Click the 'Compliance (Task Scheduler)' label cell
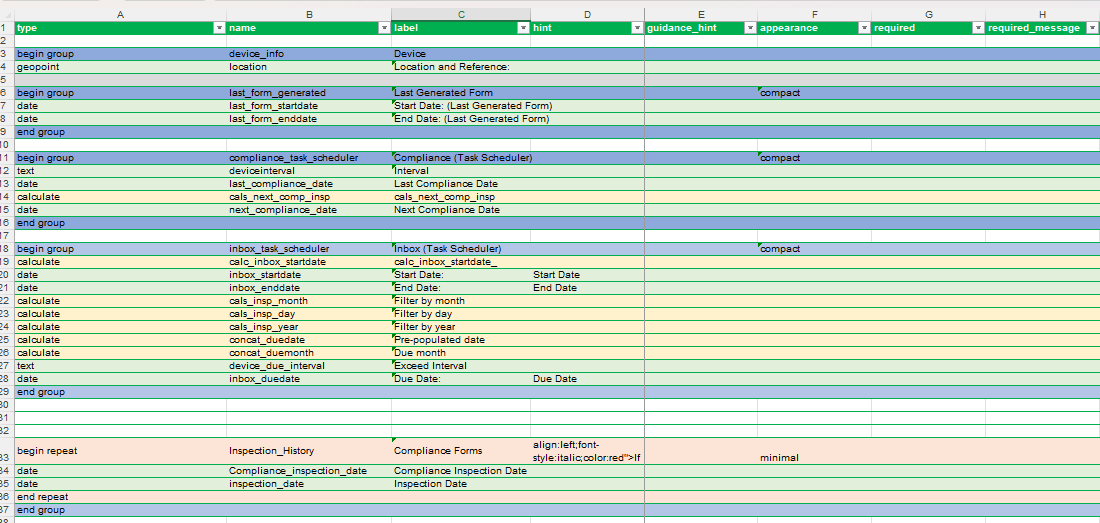Screen dimensions: 1100x523 (x=461, y=158)
